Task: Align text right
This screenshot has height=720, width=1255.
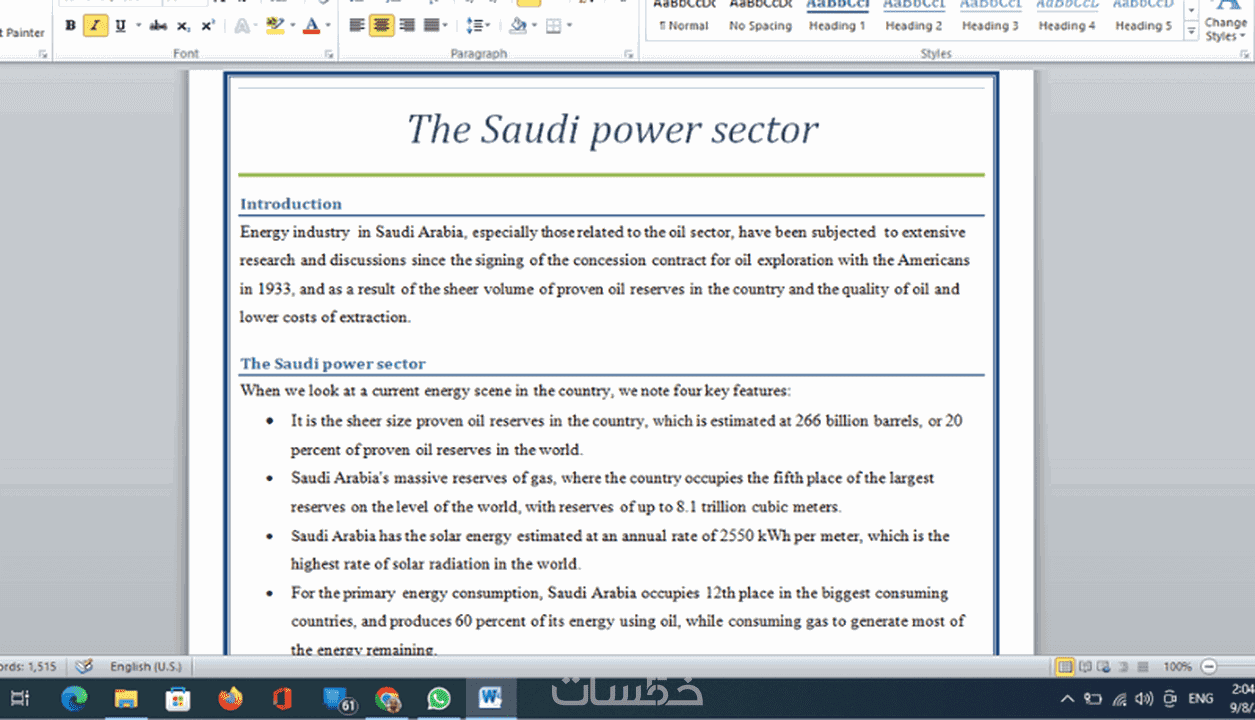Action: coord(406,26)
